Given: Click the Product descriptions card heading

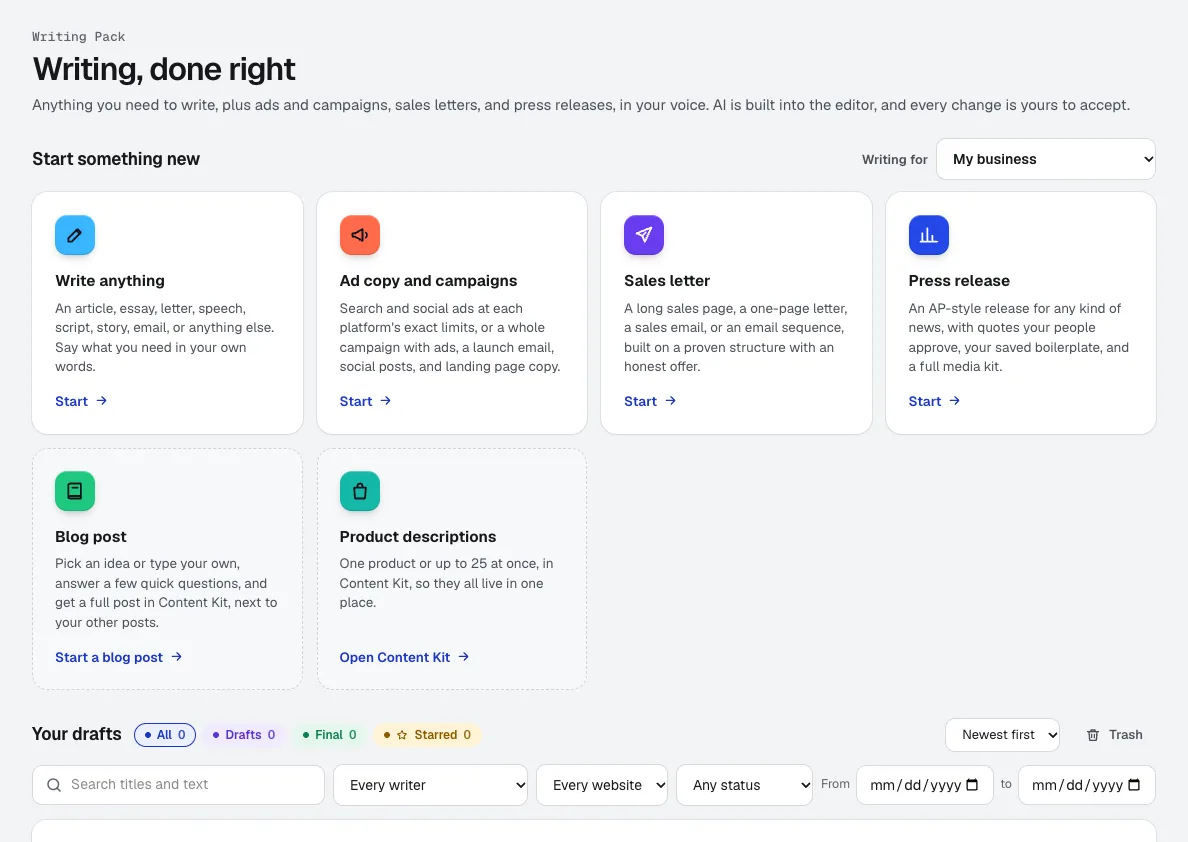Looking at the screenshot, I should [x=417, y=537].
